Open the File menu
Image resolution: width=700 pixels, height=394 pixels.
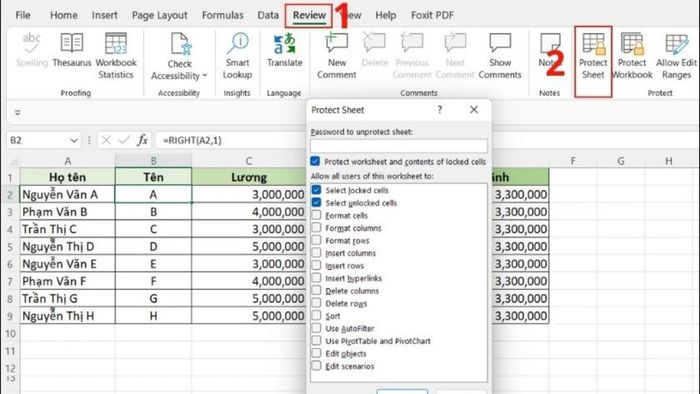tap(23, 15)
